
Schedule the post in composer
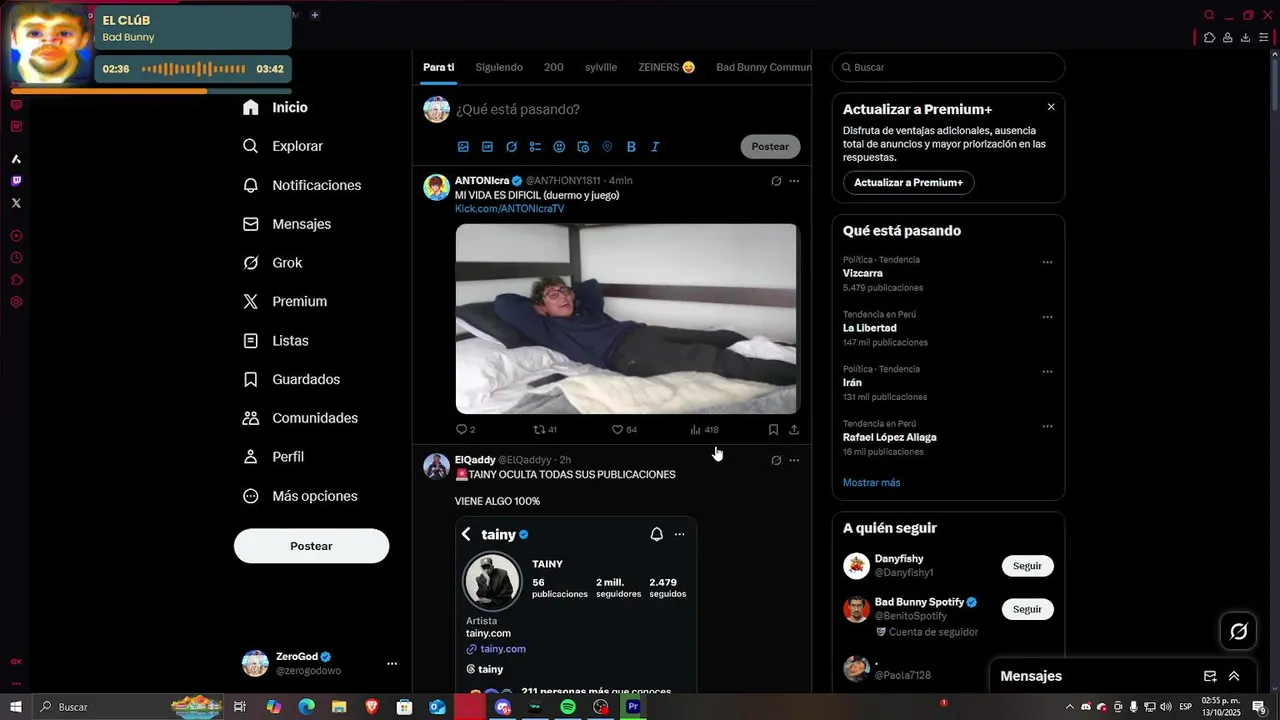coord(583,147)
